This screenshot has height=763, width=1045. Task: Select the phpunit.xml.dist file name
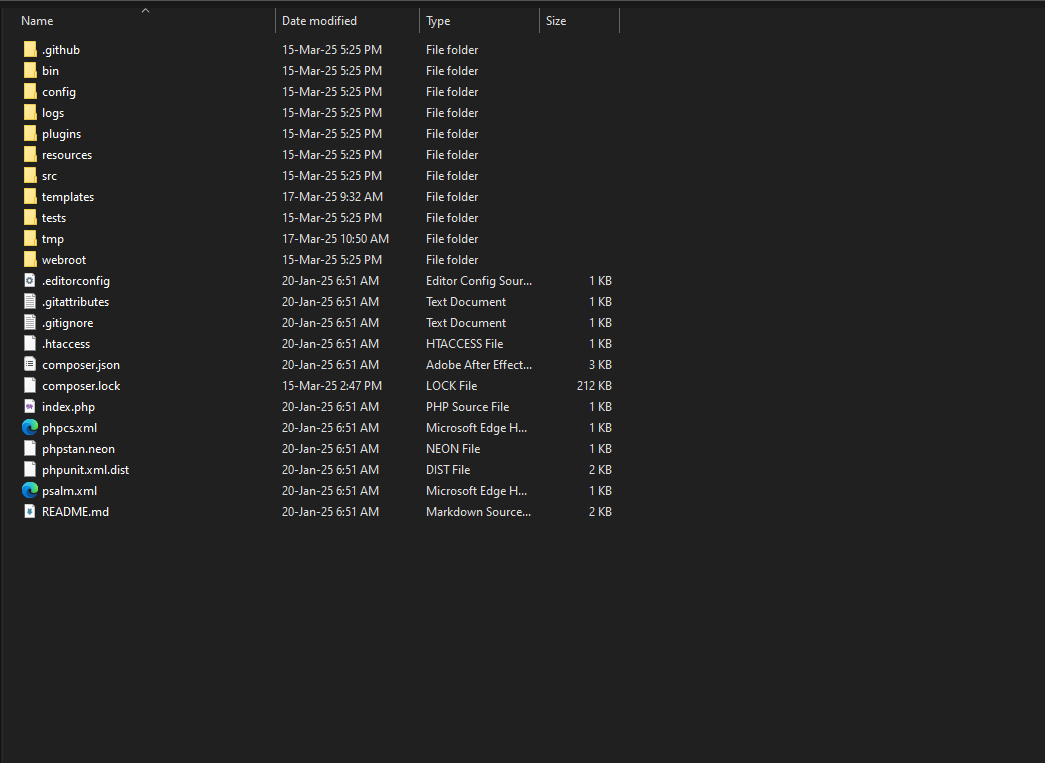[x=85, y=469]
